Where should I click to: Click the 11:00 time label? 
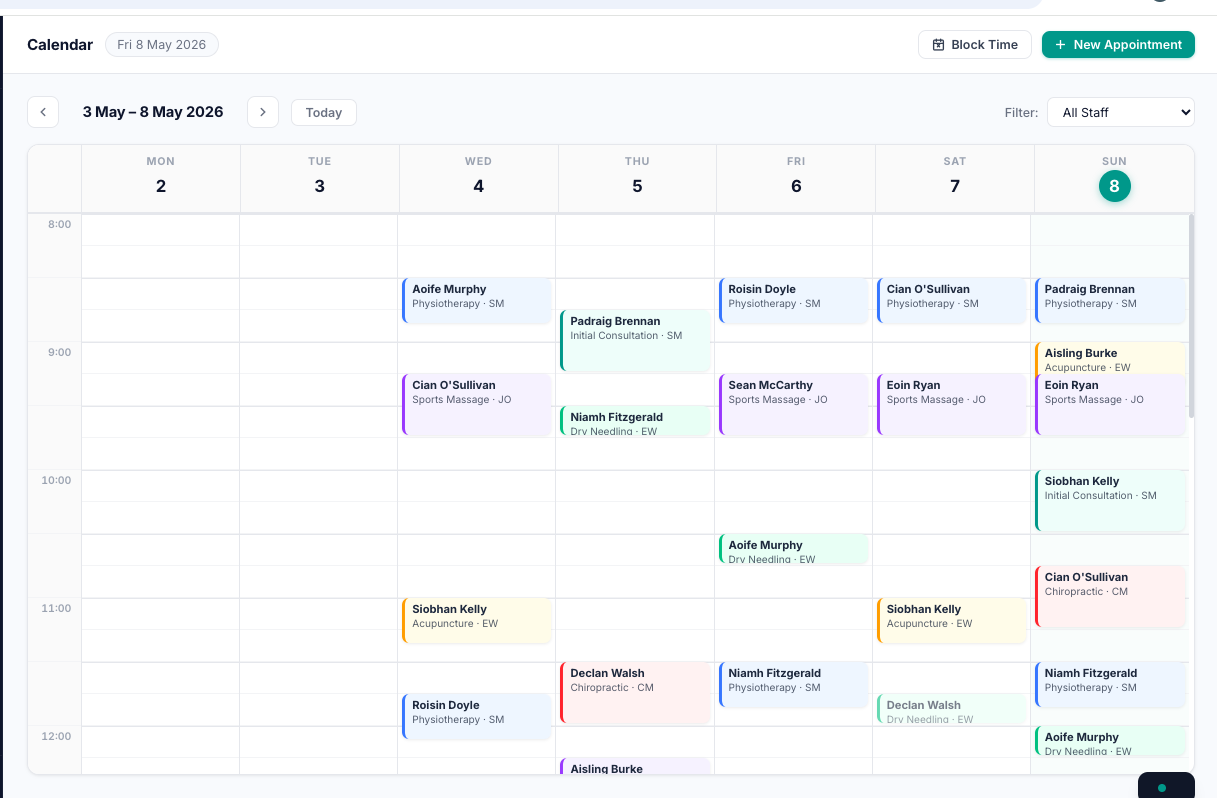(56, 608)
